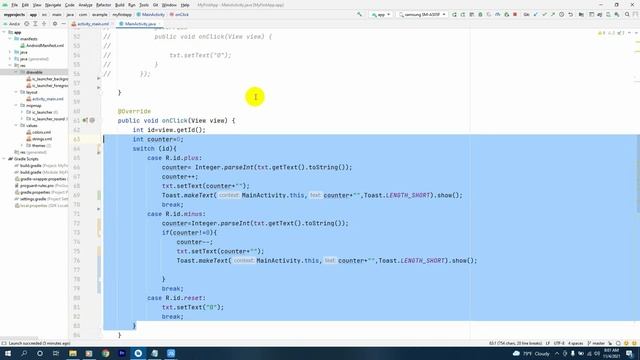This screenshot has height=360, width=640.
Task: Select ic_launcher_background file in drawable
Action: click(x=47, y=79)
